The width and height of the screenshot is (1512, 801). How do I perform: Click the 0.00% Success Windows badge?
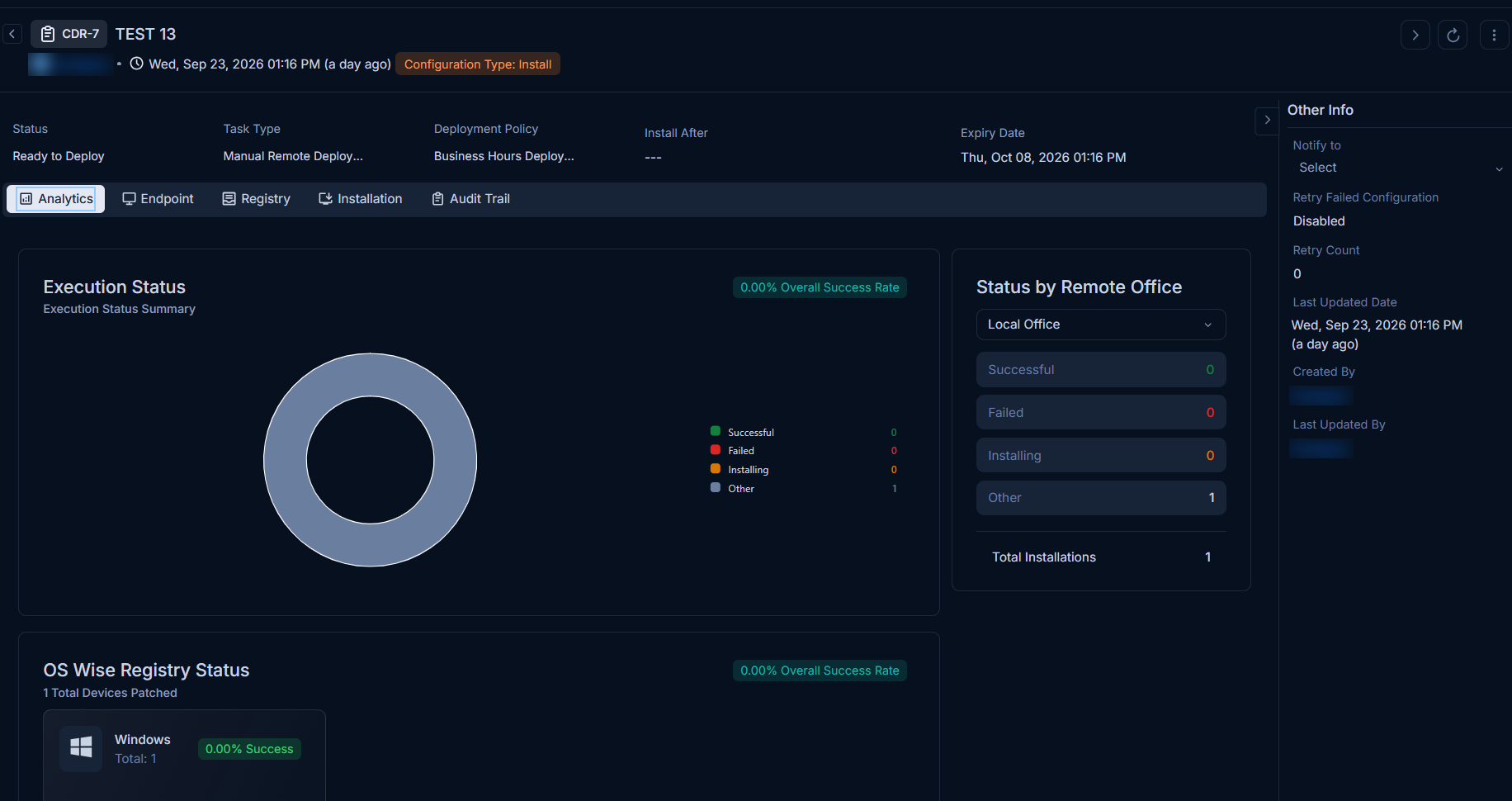coord(249,749)
